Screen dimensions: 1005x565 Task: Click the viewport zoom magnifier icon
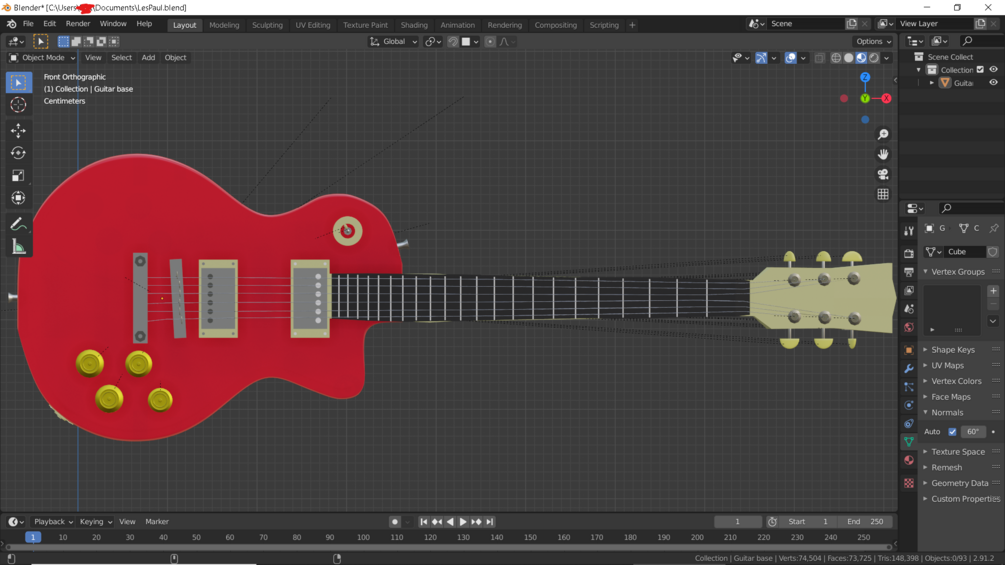coord(883,135)
